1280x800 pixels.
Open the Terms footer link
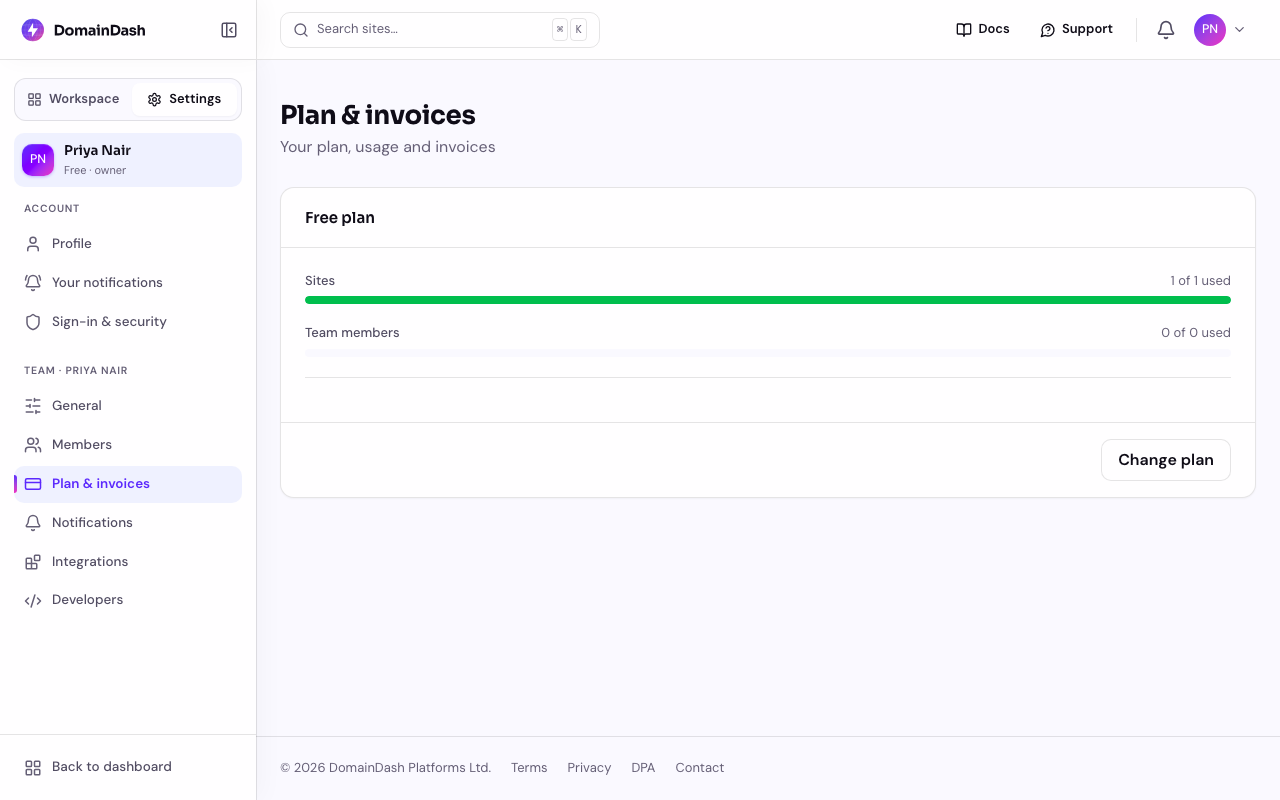[529, 768]
